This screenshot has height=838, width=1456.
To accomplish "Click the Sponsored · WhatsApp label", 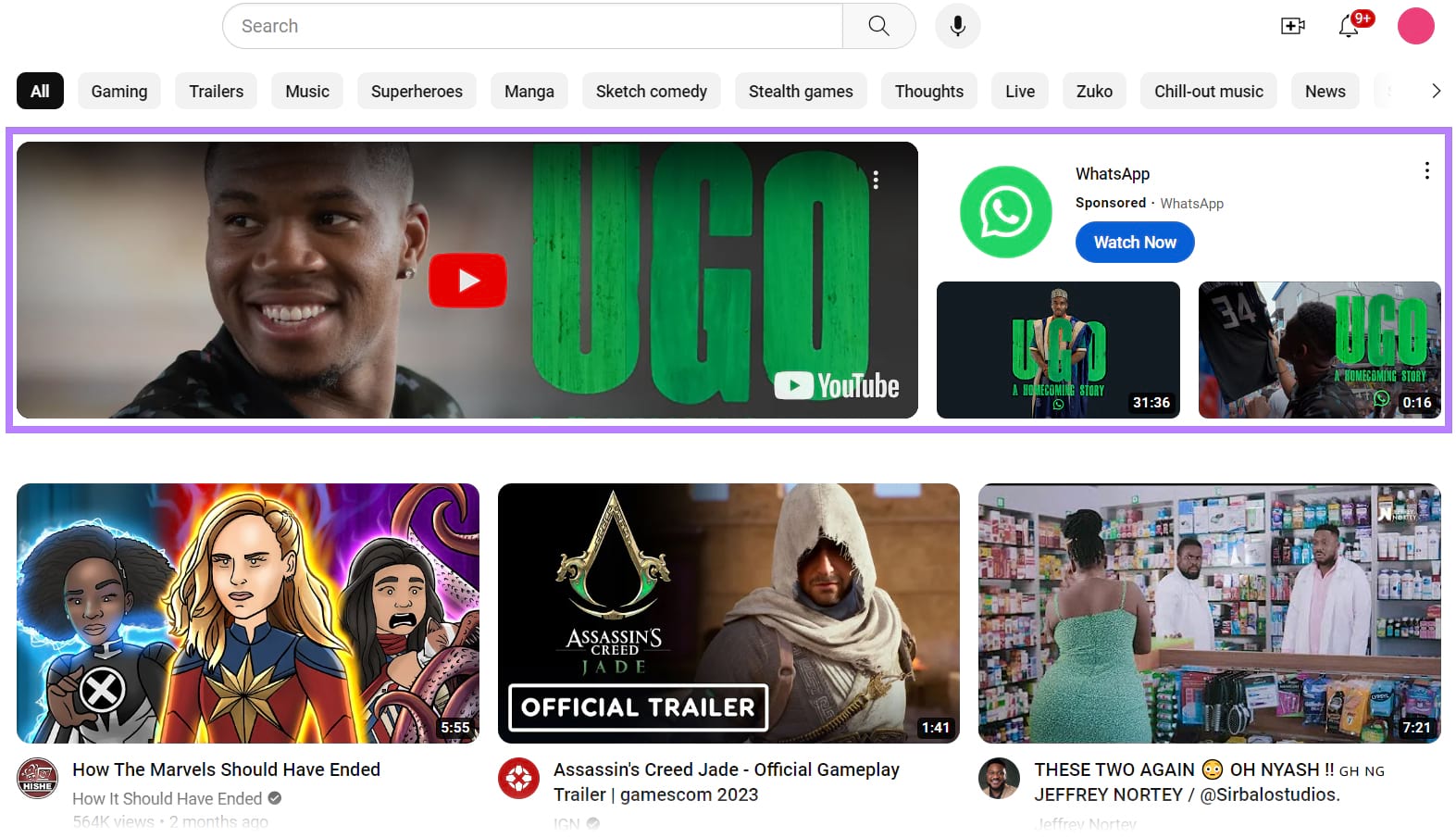I will point(1150,203).
